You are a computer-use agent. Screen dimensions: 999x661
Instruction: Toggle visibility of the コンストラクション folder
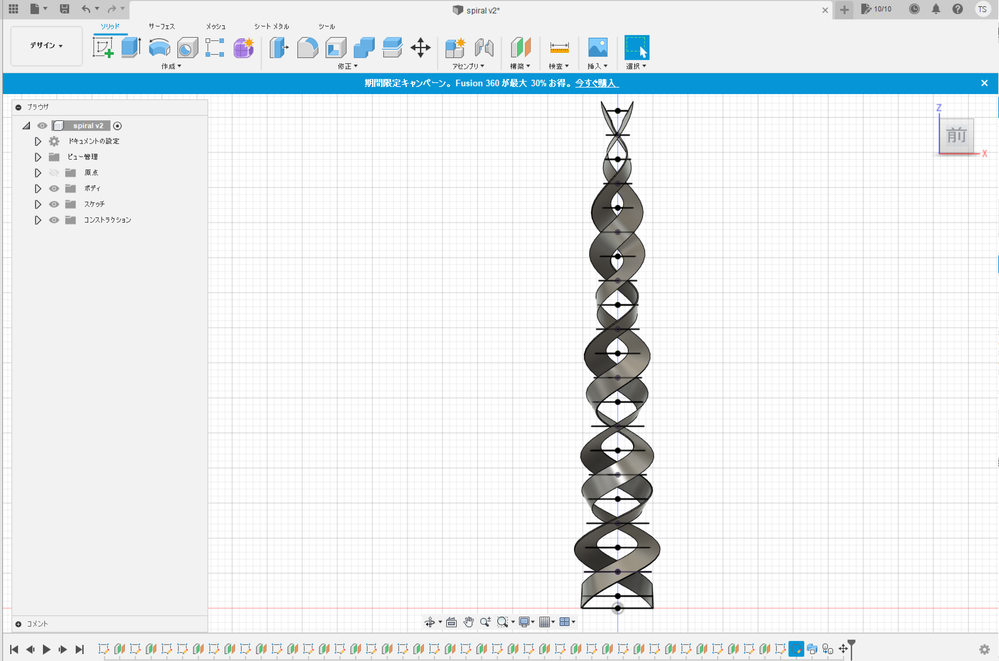54,220
